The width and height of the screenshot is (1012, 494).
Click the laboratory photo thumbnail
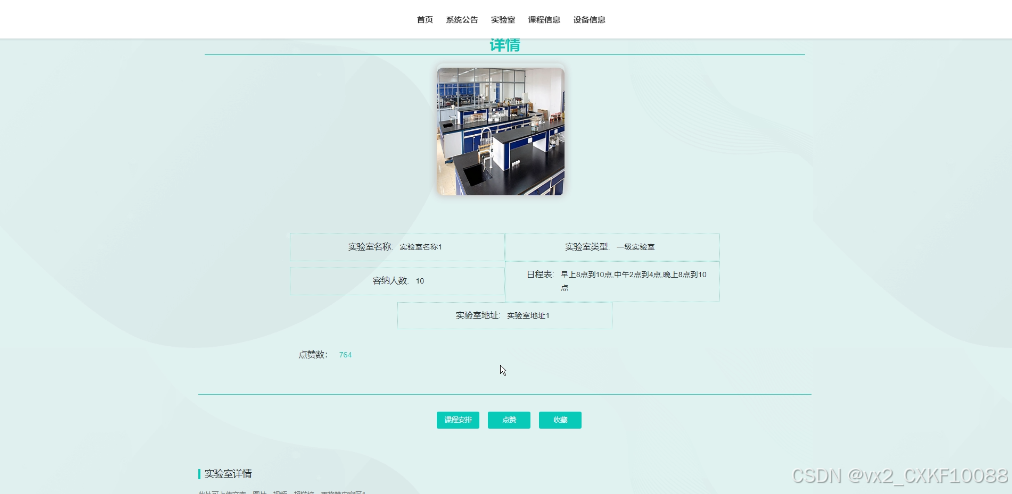tap(501, 131)
